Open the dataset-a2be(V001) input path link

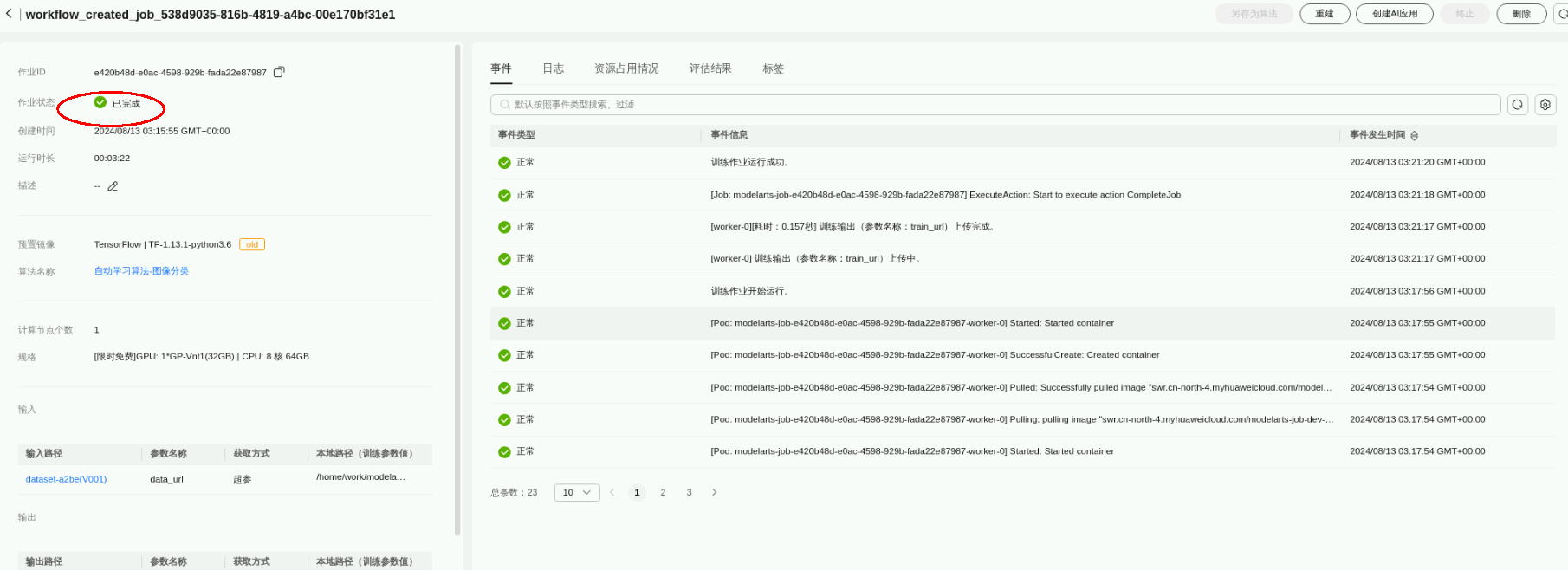[66, 479]
